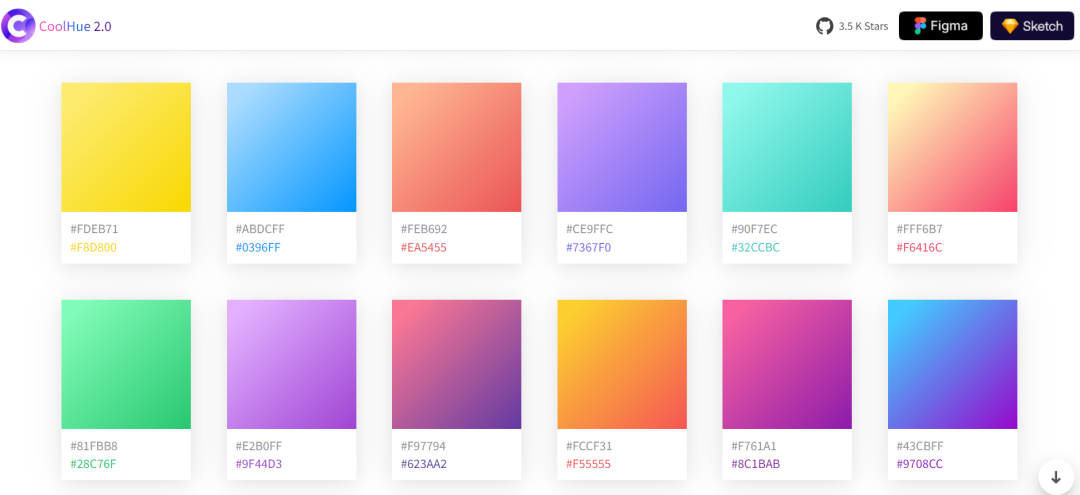Copy the #0396FF hex code
This screenshot has height=495, width=1080.
coord(258,247)
